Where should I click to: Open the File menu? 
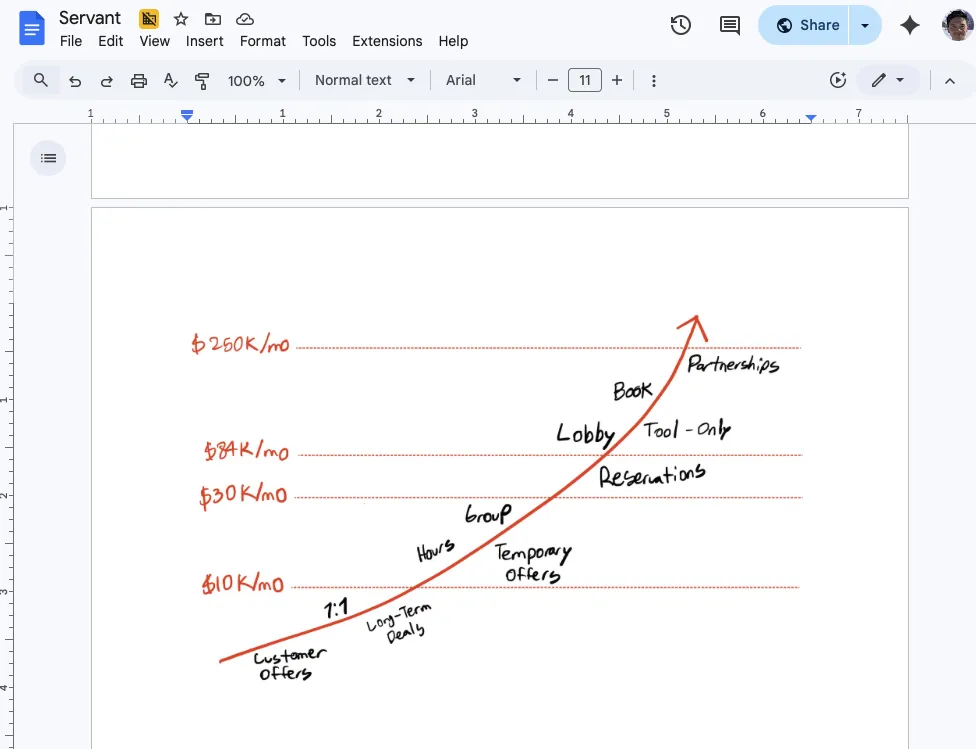pos(71,41)
